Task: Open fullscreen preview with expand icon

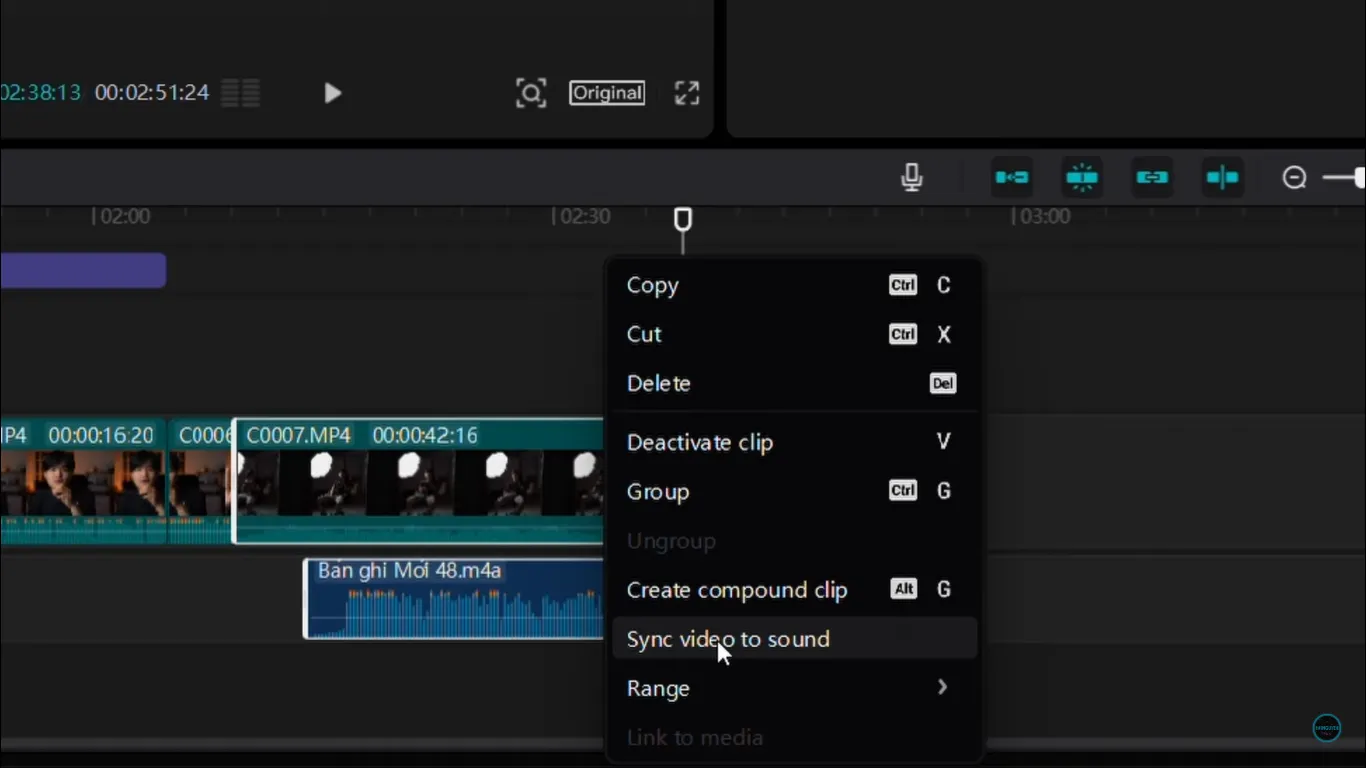Action: point(687,93)
